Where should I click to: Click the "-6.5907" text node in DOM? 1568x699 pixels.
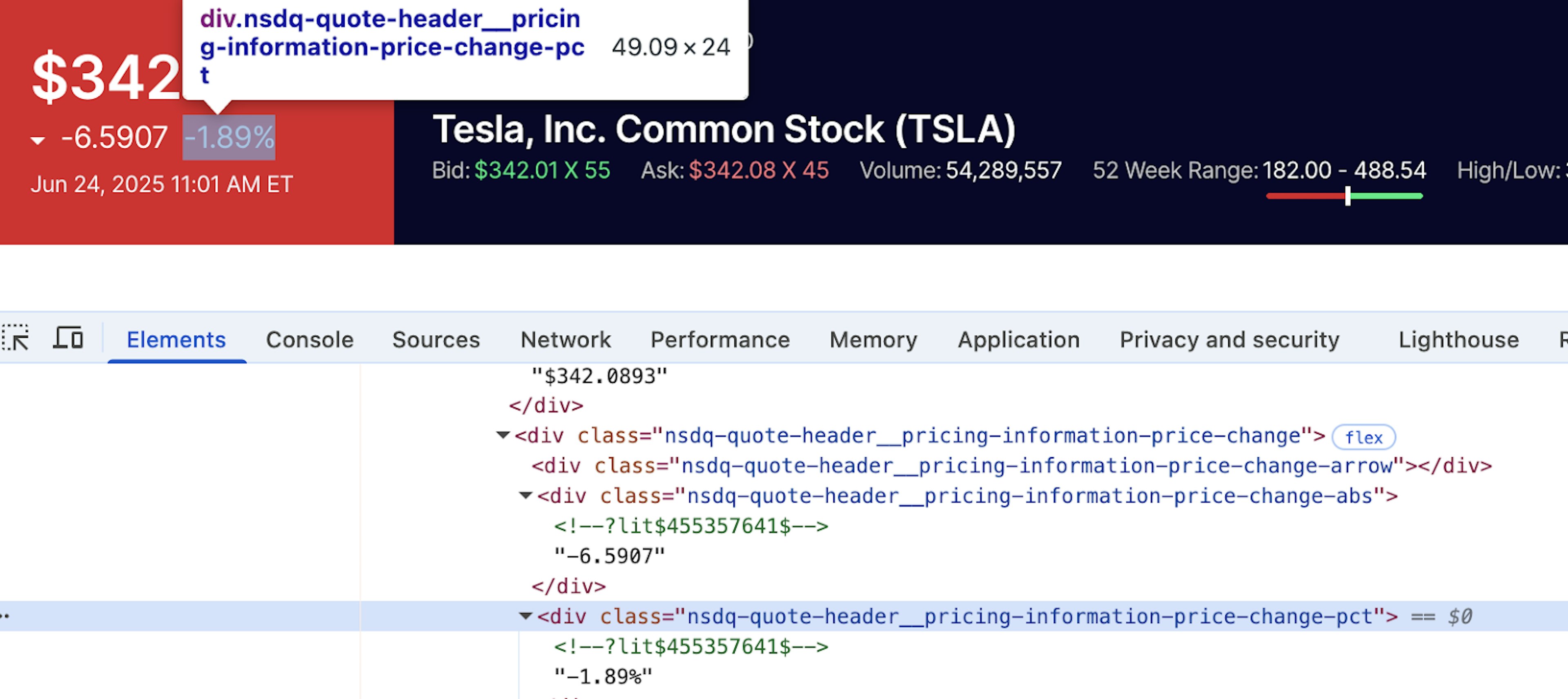(609, 556)
